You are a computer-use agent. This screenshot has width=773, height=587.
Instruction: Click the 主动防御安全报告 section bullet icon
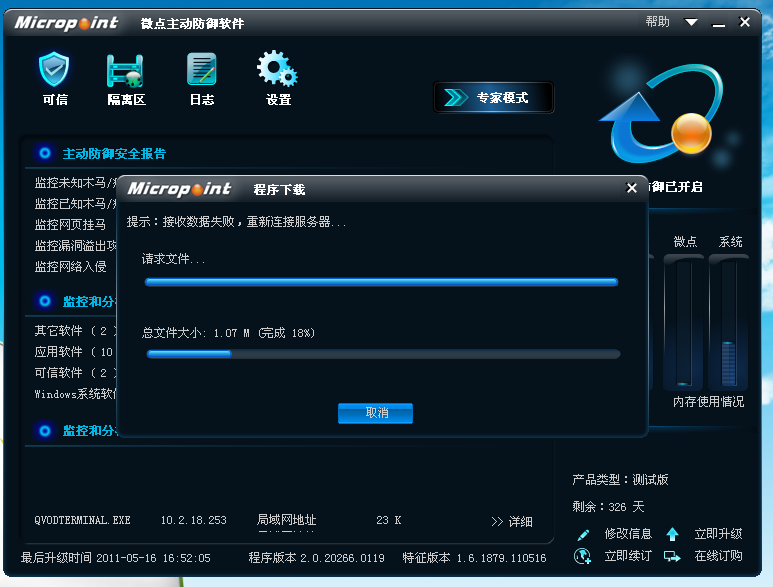tap(44, 153)
